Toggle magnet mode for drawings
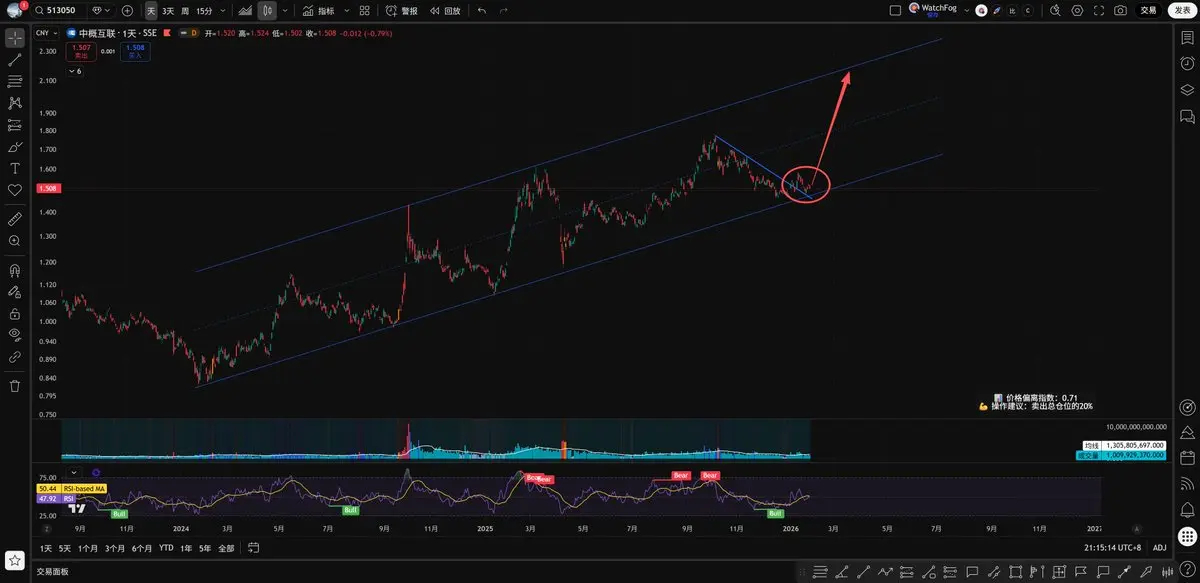Viewport: 1200px width, 583px height. pyautogui.click(x=15, y=270)
